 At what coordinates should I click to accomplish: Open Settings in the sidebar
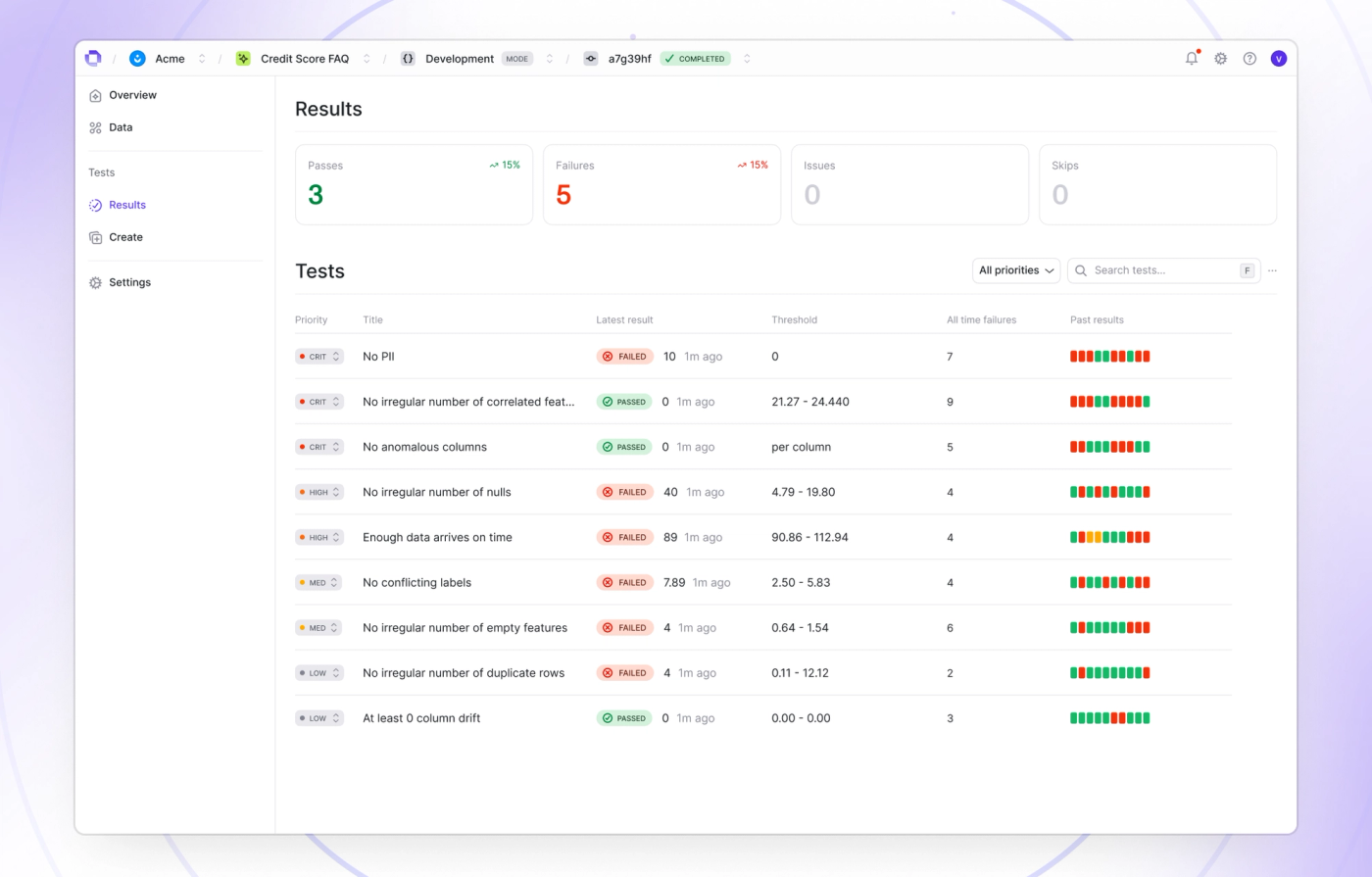coord(129,282)
